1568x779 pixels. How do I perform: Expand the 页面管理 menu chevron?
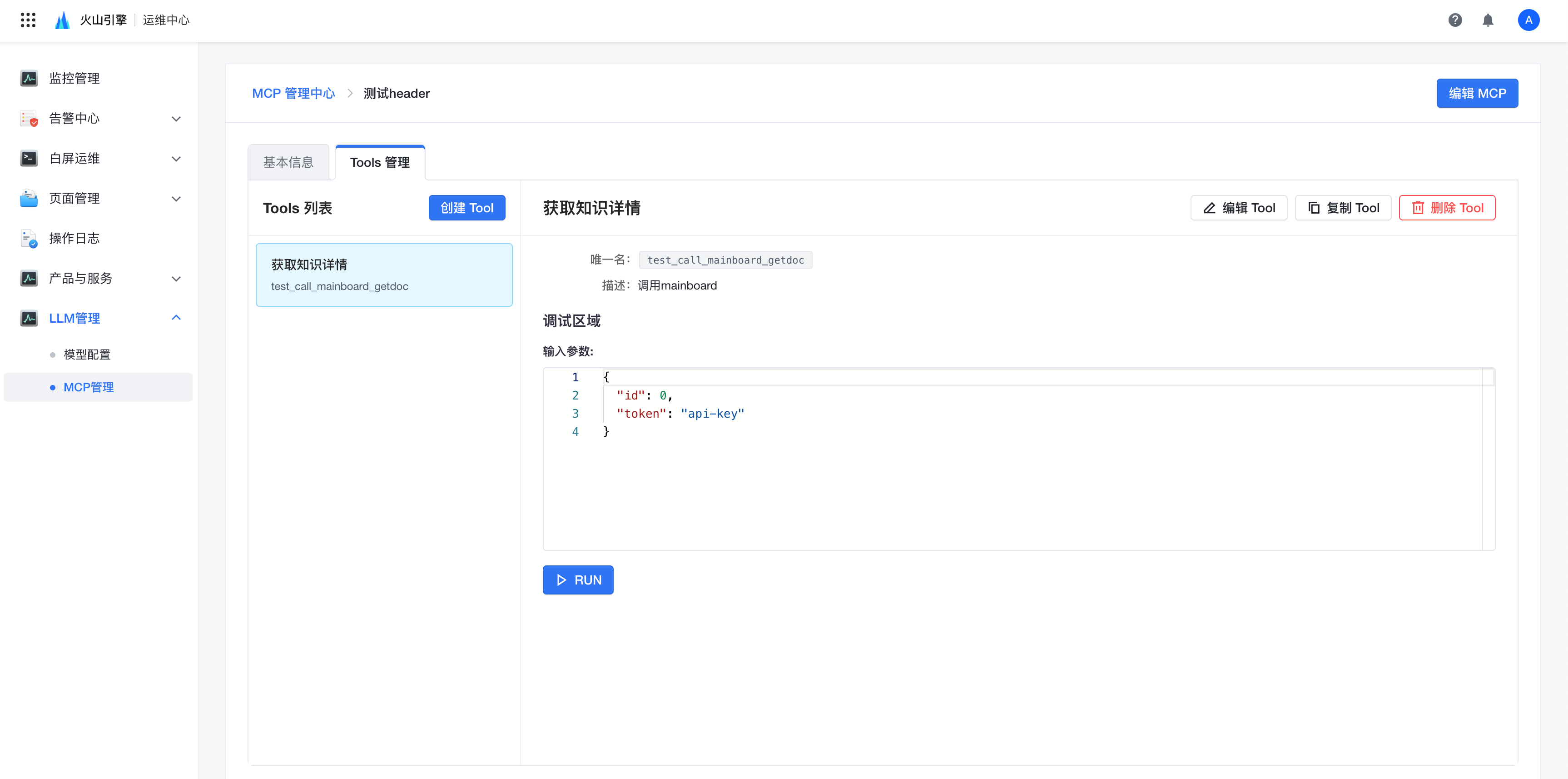[176, 199]
